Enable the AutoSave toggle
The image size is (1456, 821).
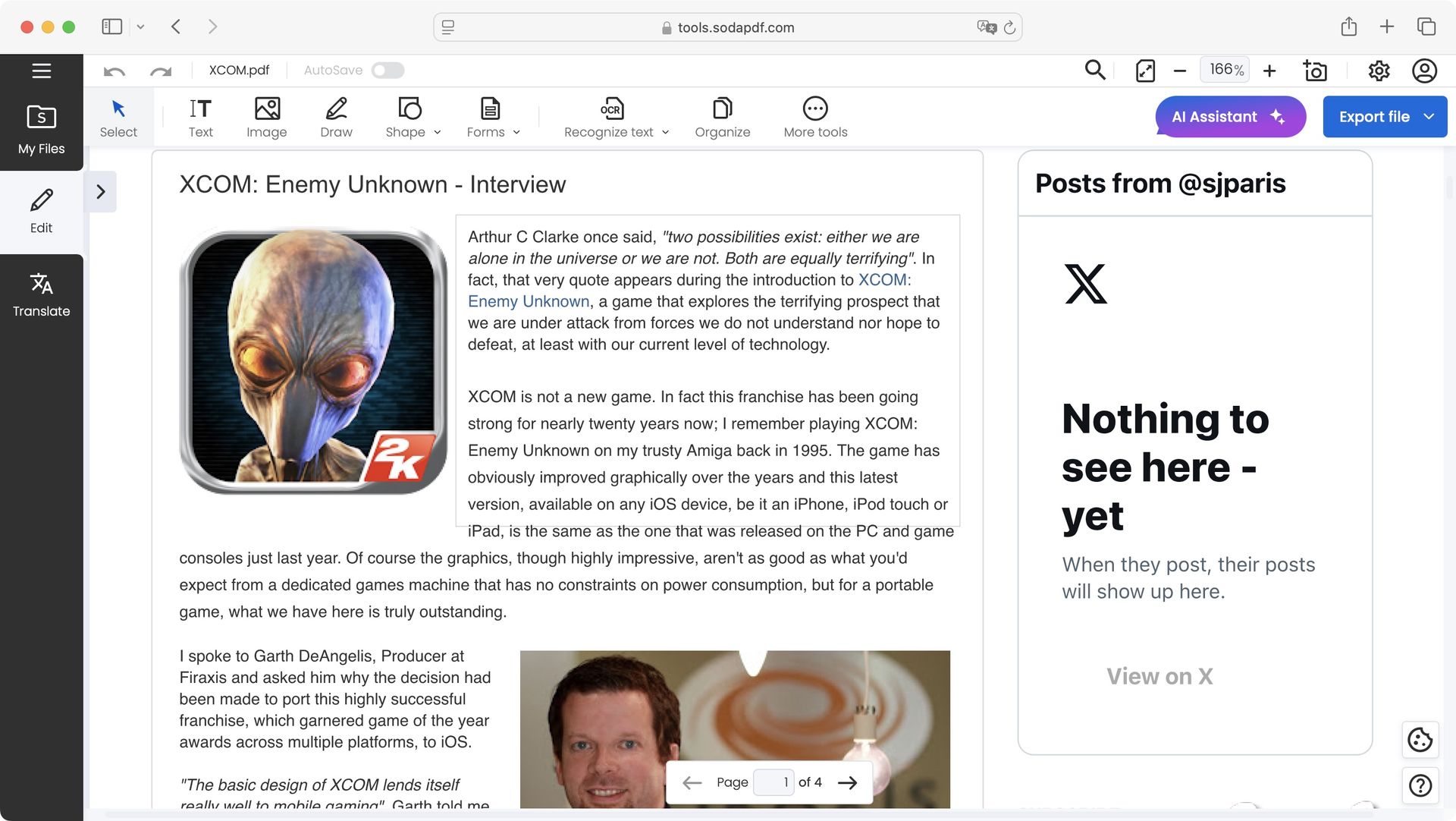pos(388,69)
